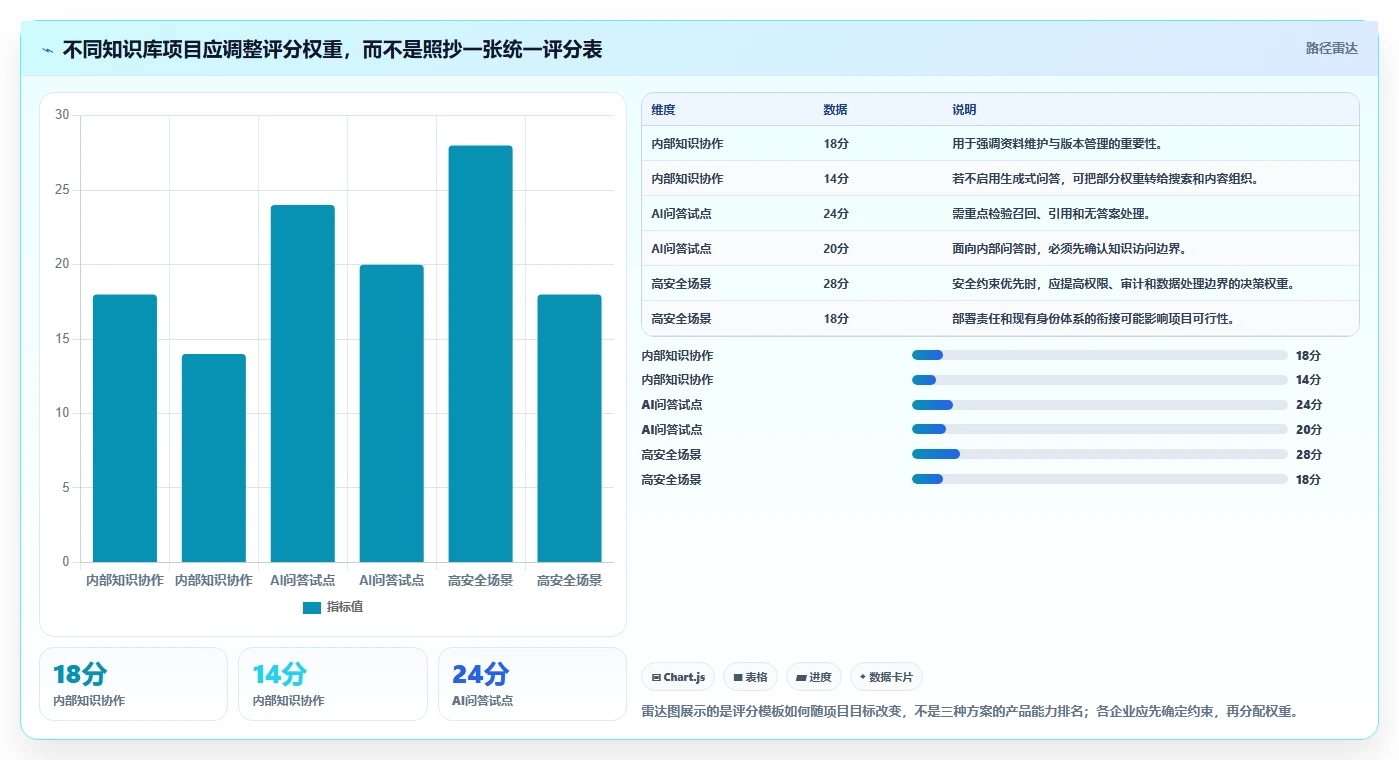Select the row 面向内部问答时，必须先确认知识访问边界

click(1000, 249)
